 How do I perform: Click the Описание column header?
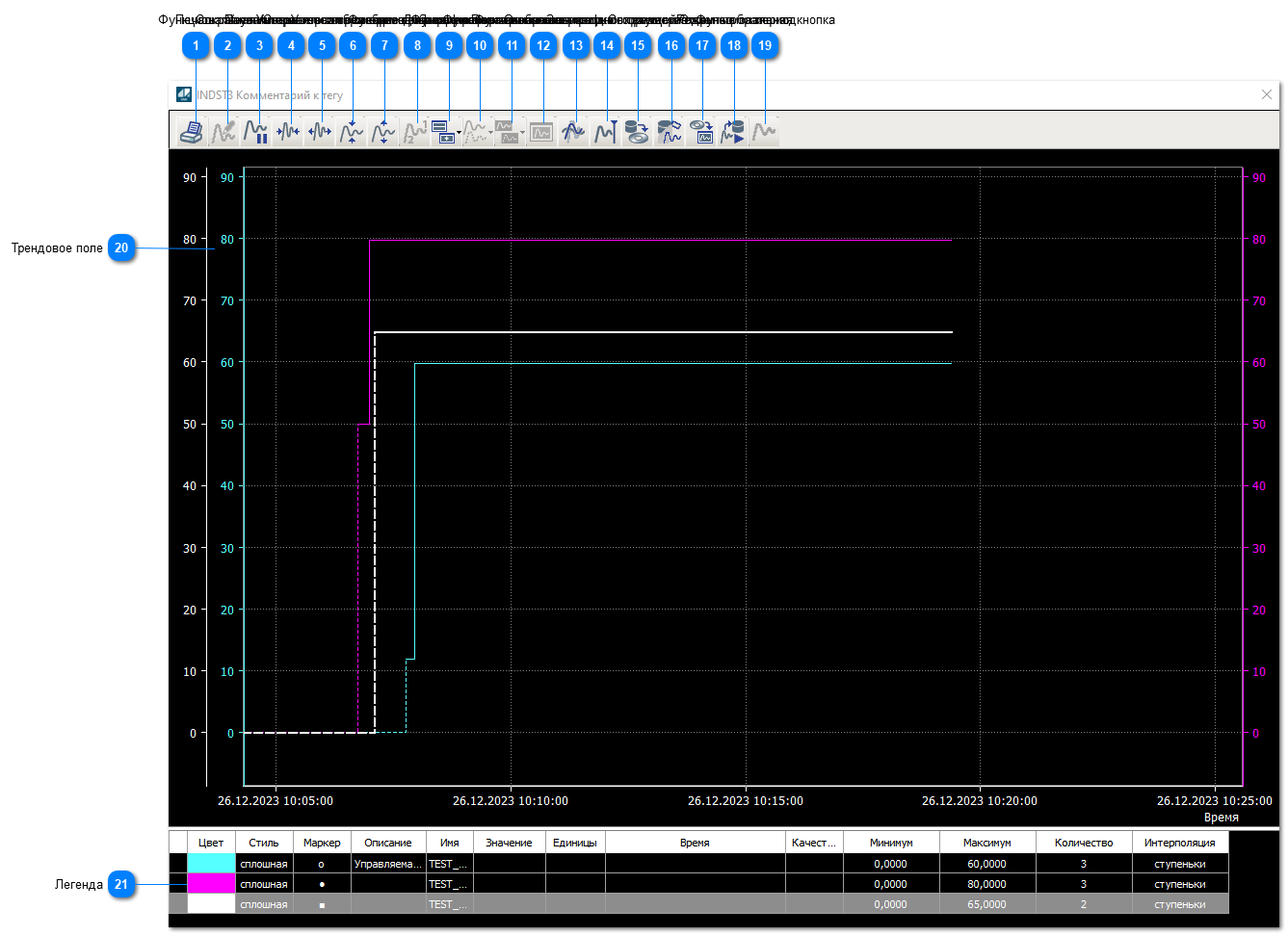click(x=388, y=843)
